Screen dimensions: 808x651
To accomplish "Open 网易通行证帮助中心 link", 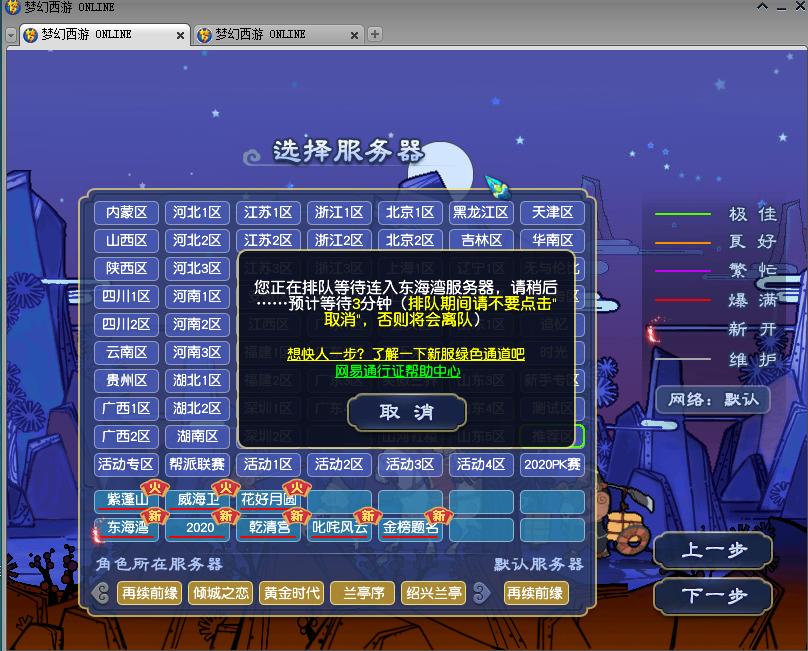I will [x=398, y=371].
